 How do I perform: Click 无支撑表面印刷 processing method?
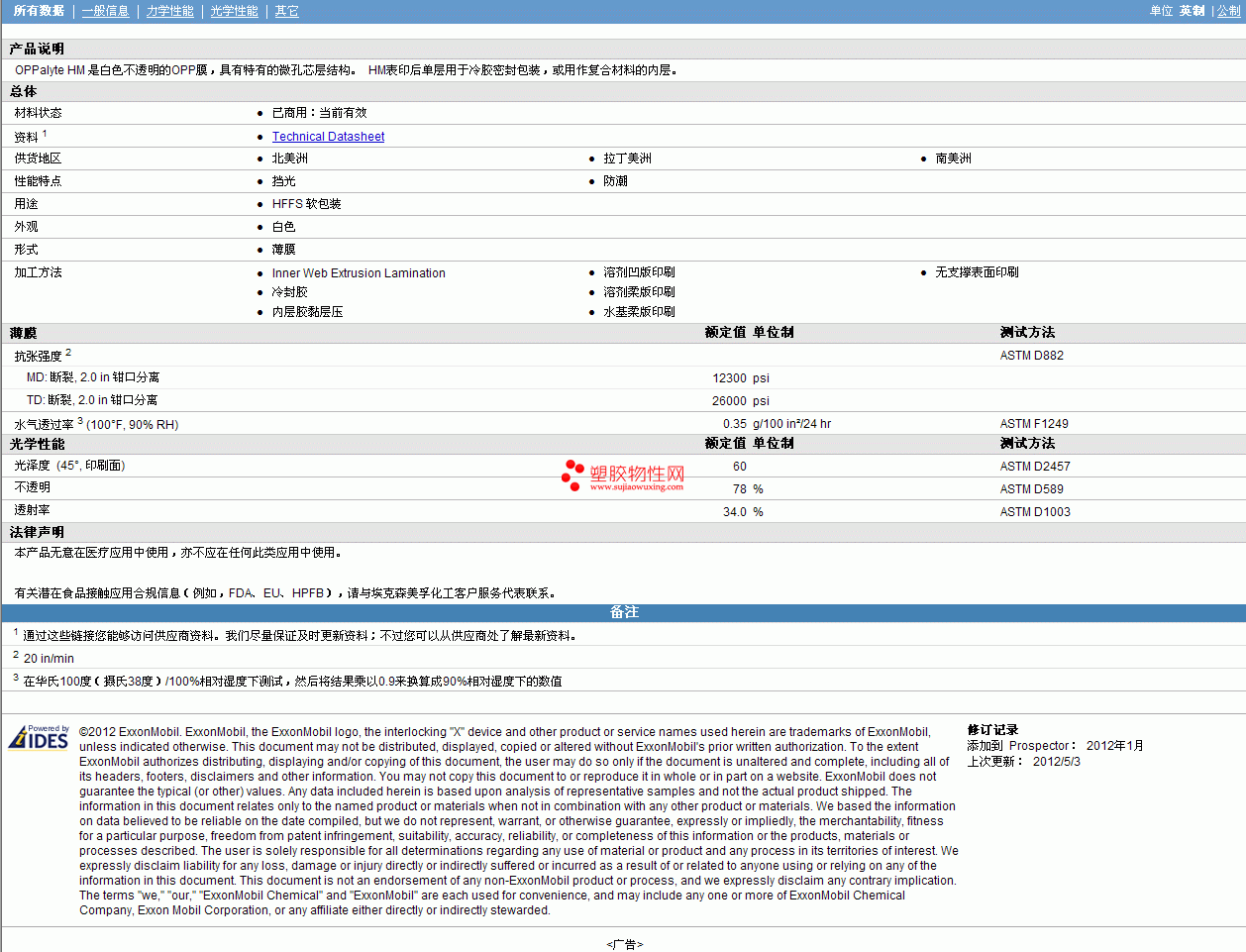978,272
